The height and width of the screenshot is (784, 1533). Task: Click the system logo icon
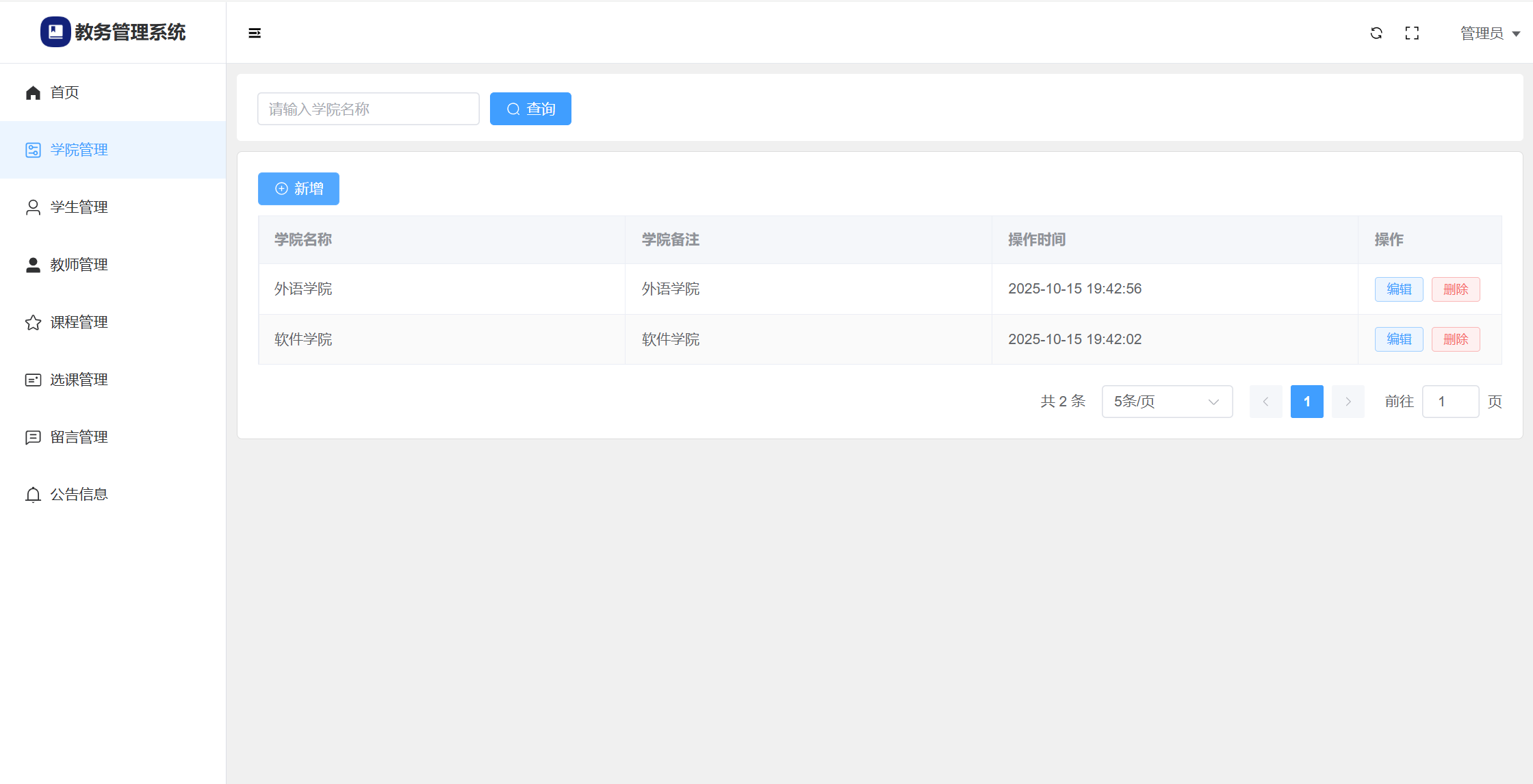55,31
